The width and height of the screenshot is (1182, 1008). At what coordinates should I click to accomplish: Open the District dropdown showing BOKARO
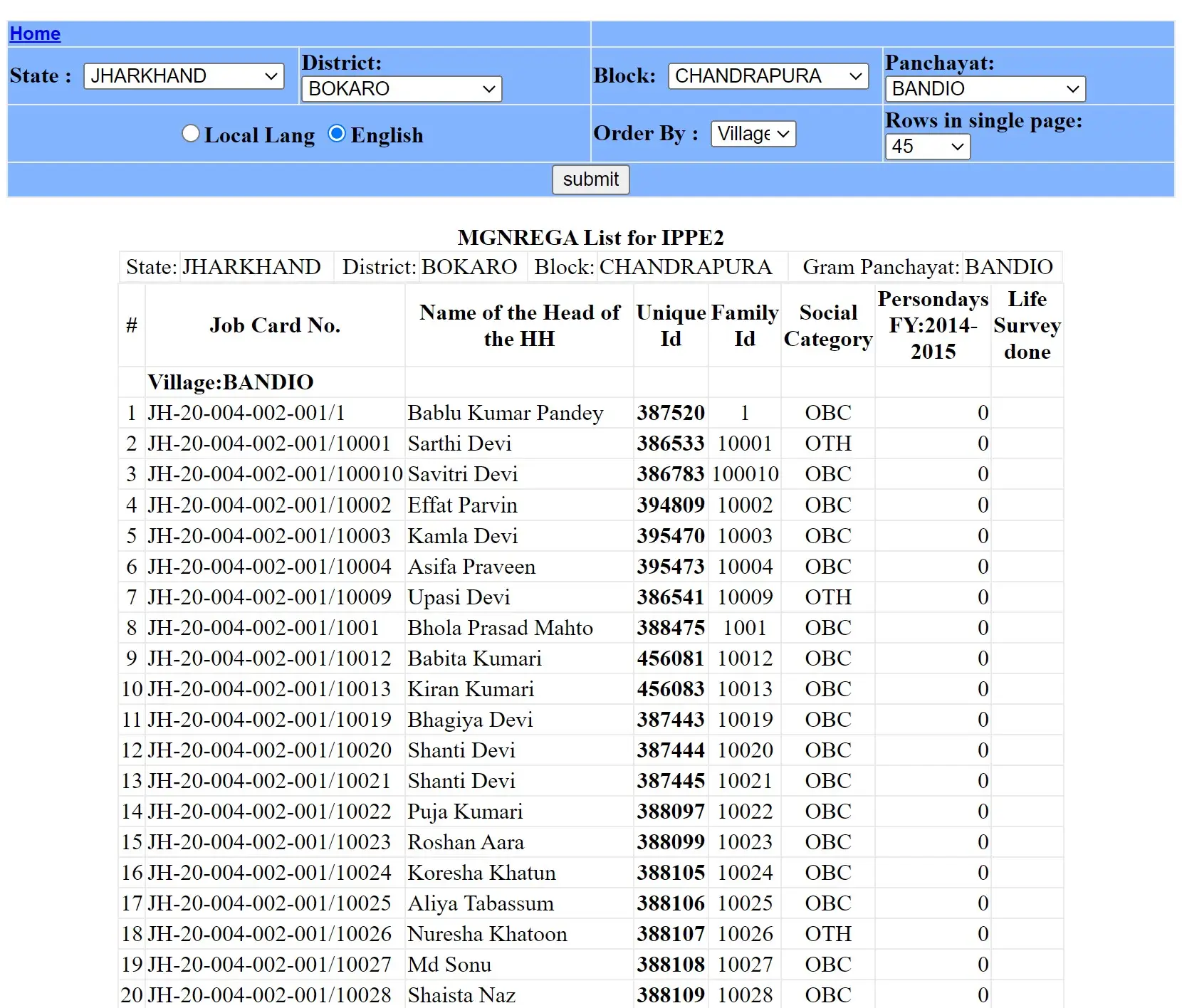(x=402, y=89)
